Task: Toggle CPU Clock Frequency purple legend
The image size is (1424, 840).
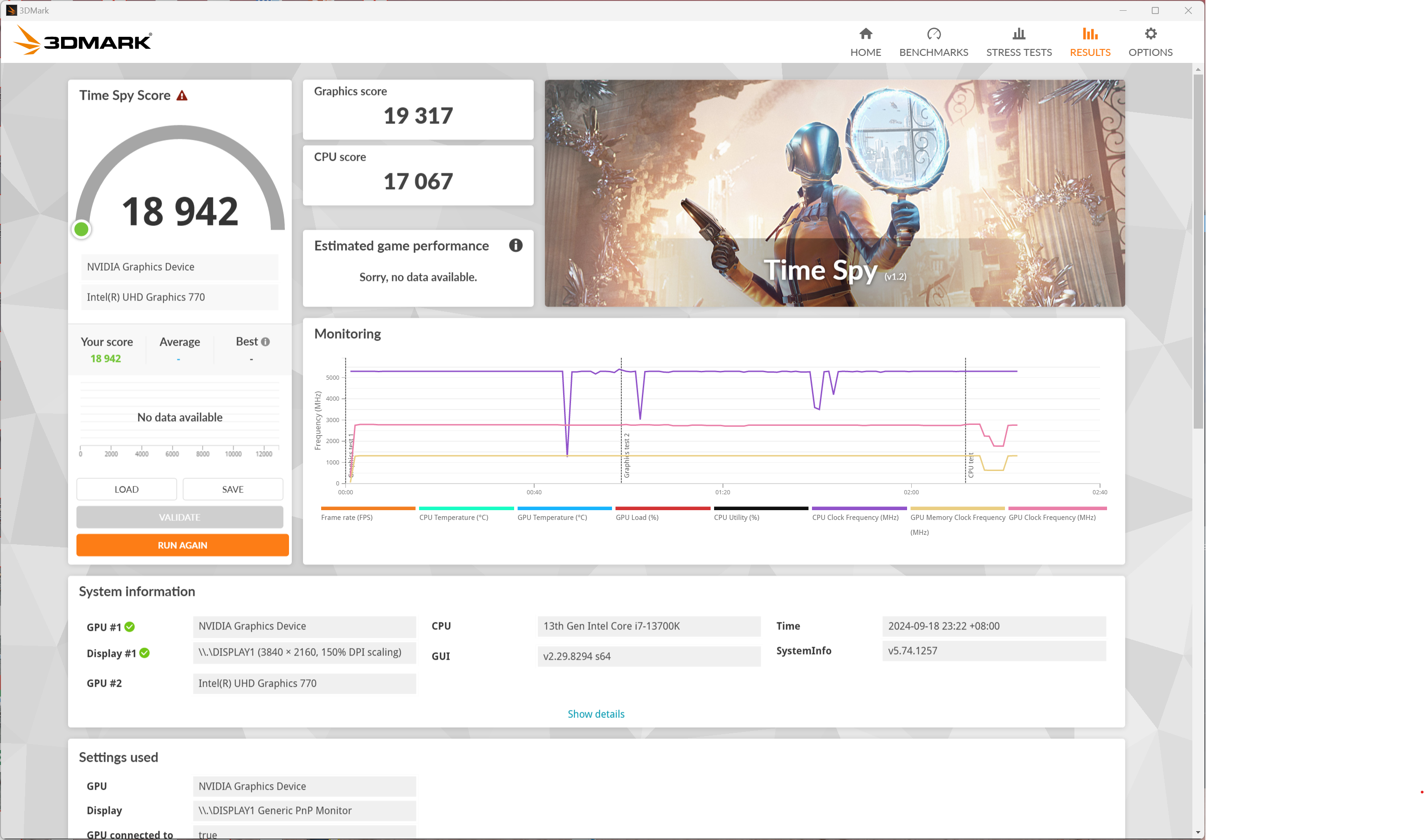Action: tap(859, 508)
